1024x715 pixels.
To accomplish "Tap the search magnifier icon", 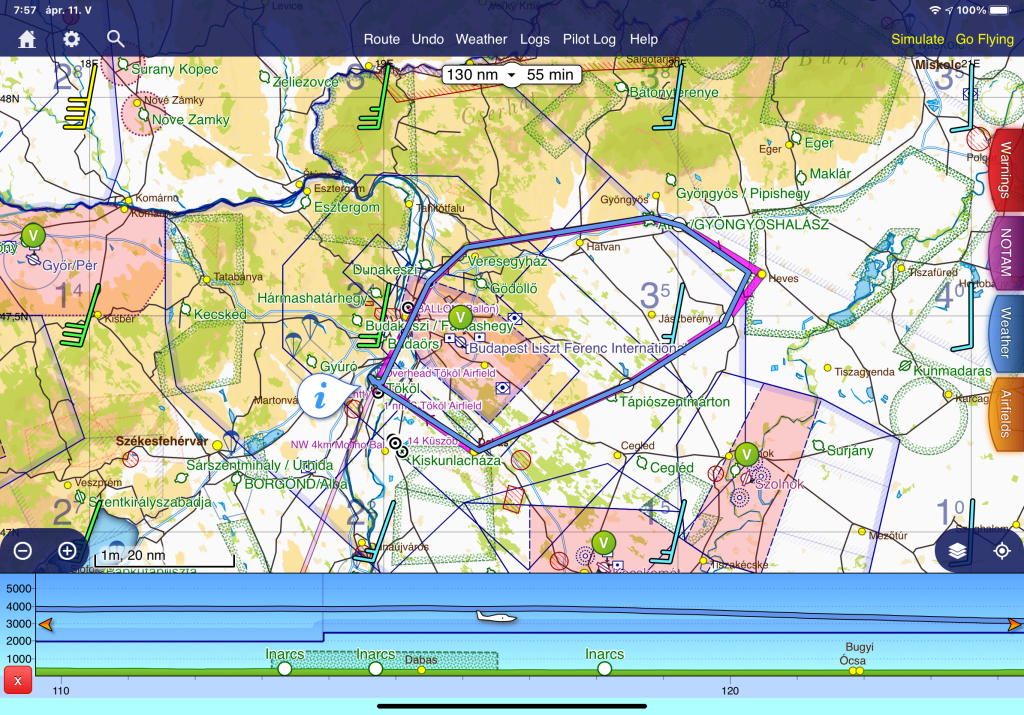I will point(116,39).
